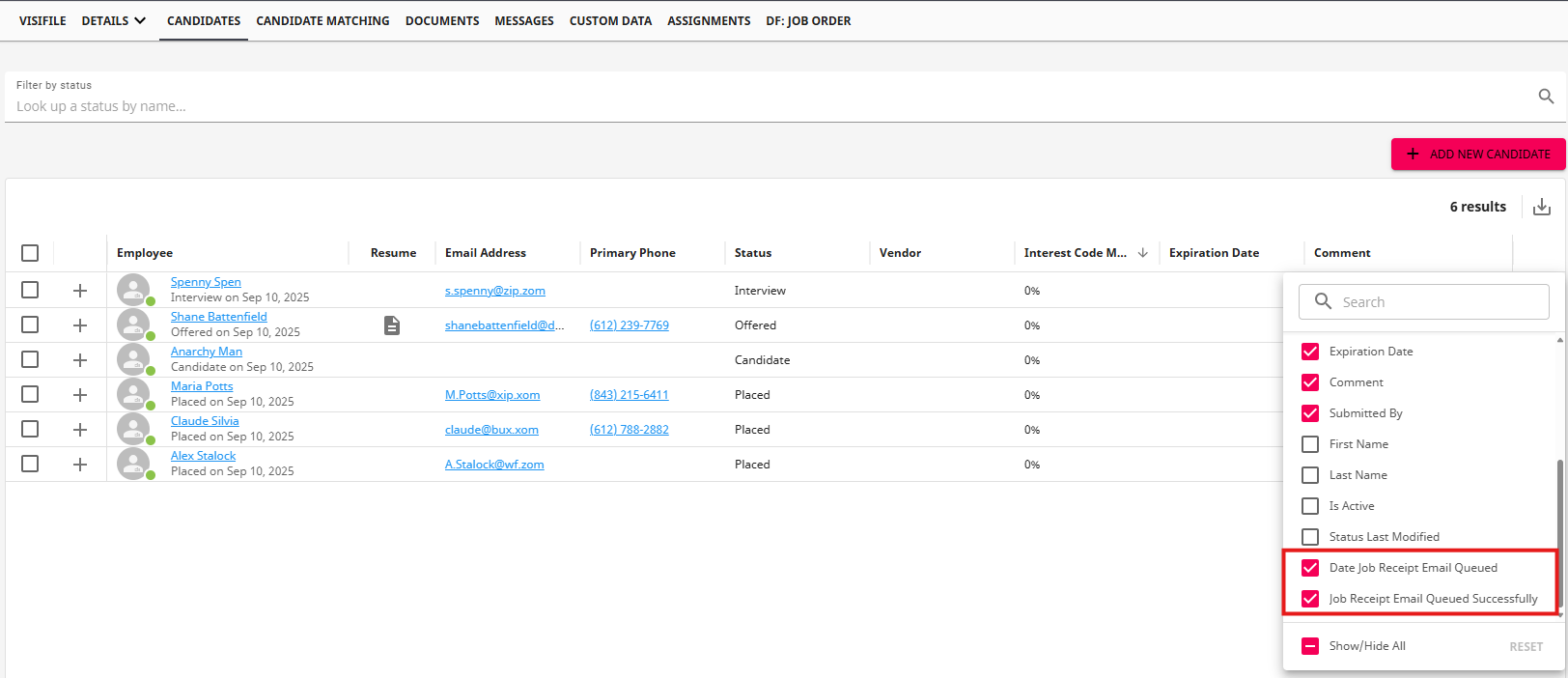This screenshot has height=678, width=1568.
Task: Uncheck Date Job Receipt Email Queued
Action: pyautogui.click(x=1310, y=568)
